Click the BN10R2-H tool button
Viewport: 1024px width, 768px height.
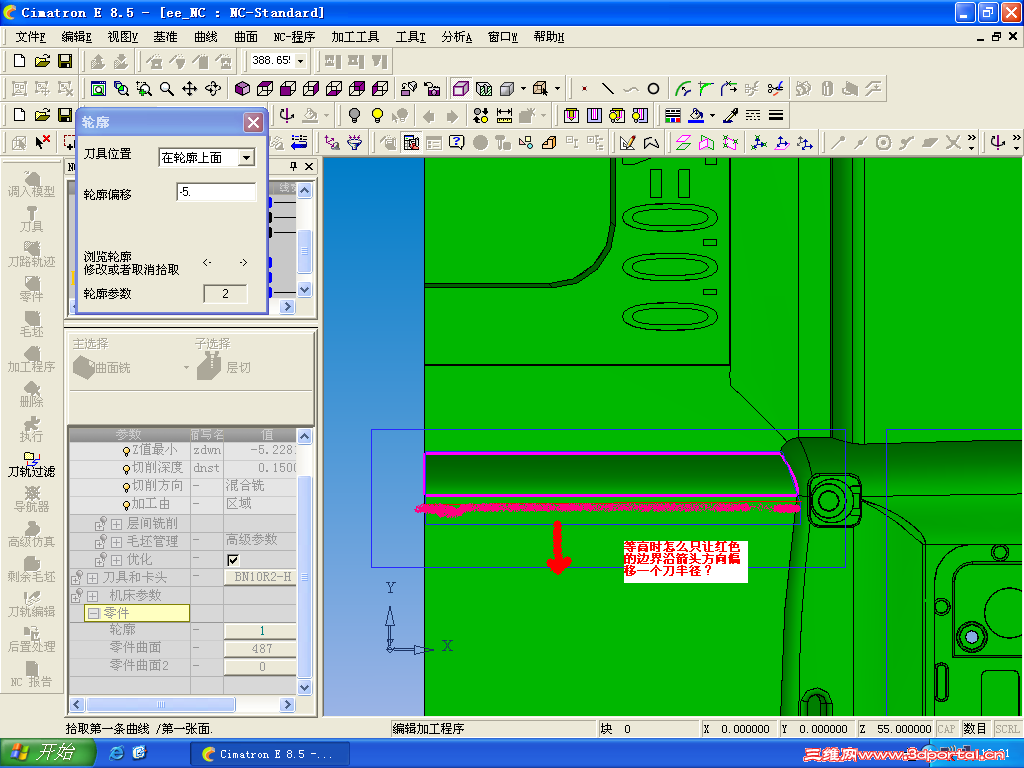coord(261,577)
